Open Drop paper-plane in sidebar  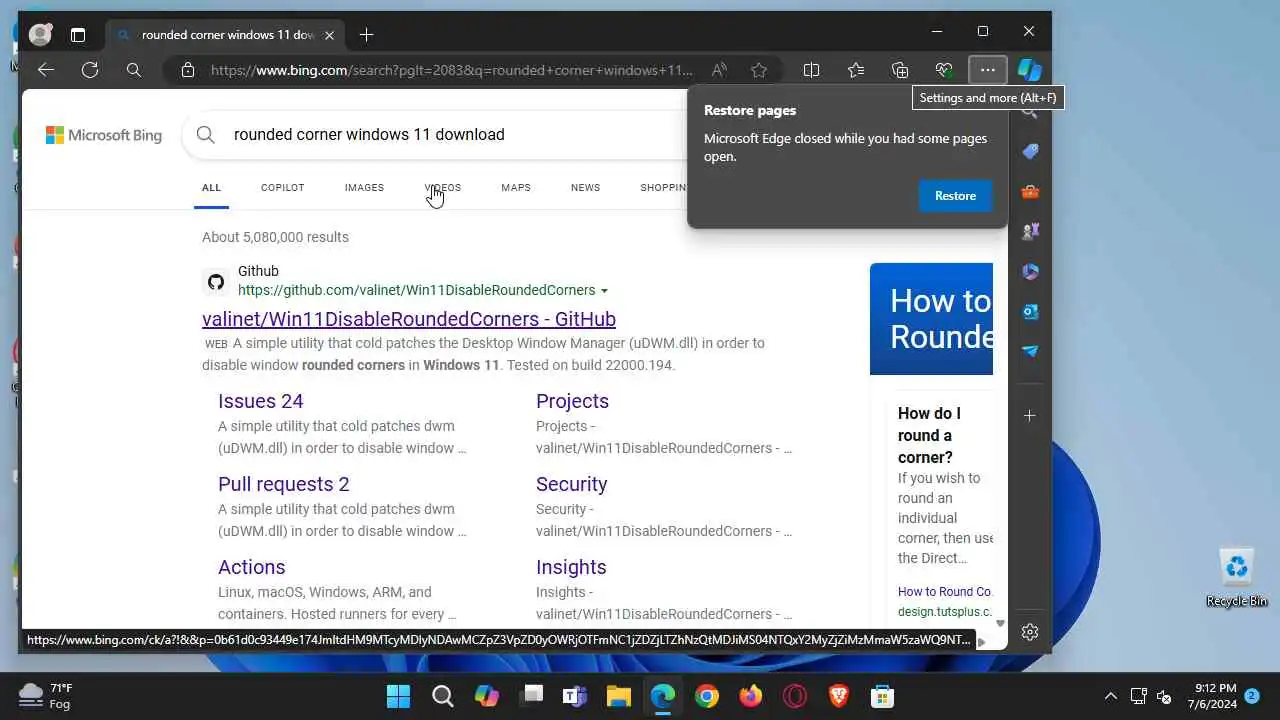(1030, 351)
